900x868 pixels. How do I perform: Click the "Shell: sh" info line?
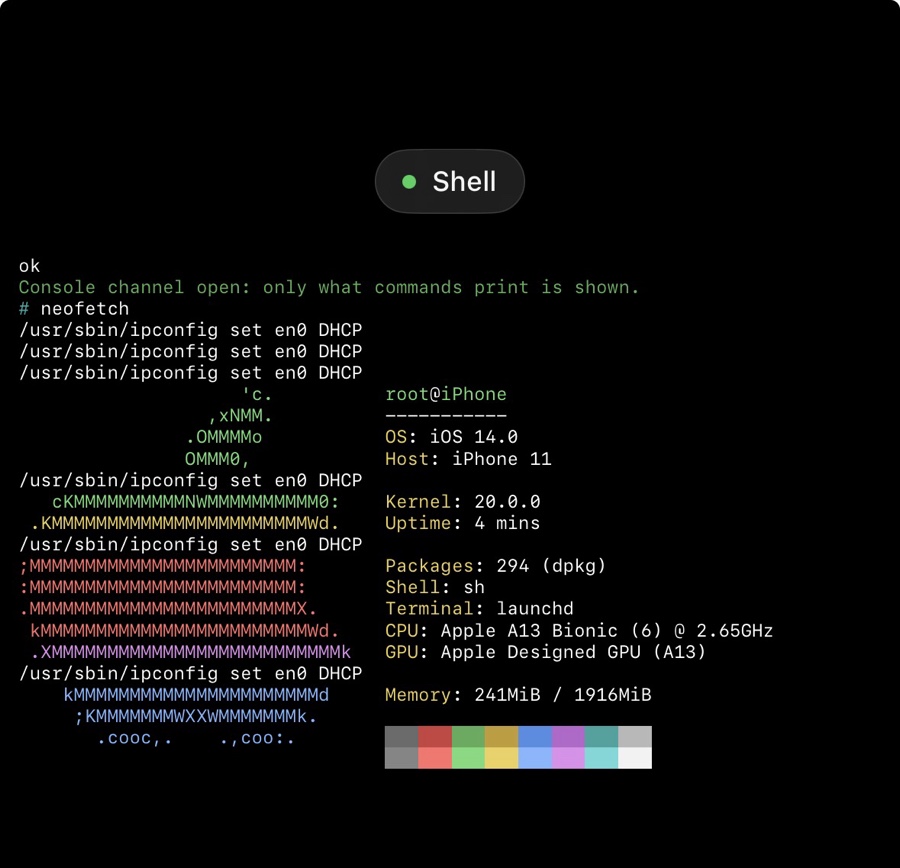pos(435,587)
